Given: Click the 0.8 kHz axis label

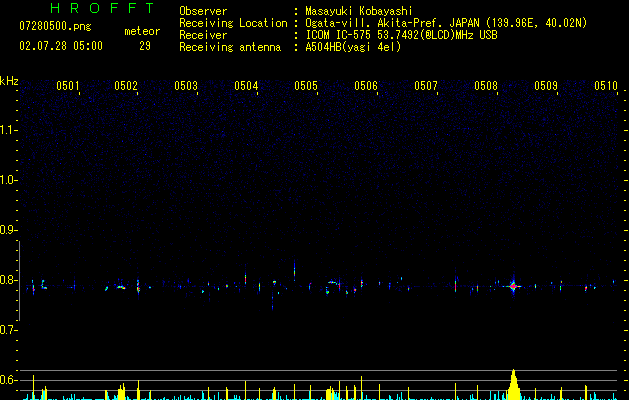Looking at the screenshot, I should click(8, 280).
